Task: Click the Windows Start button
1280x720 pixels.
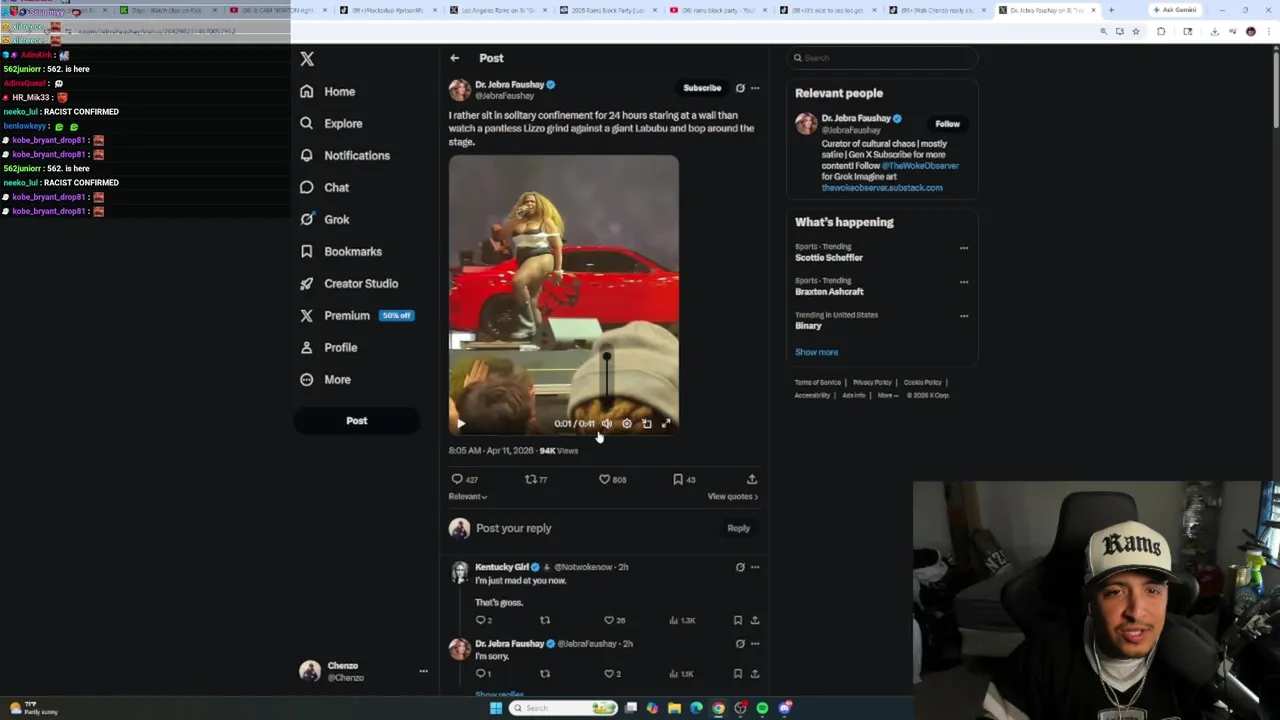Action: 496,708
